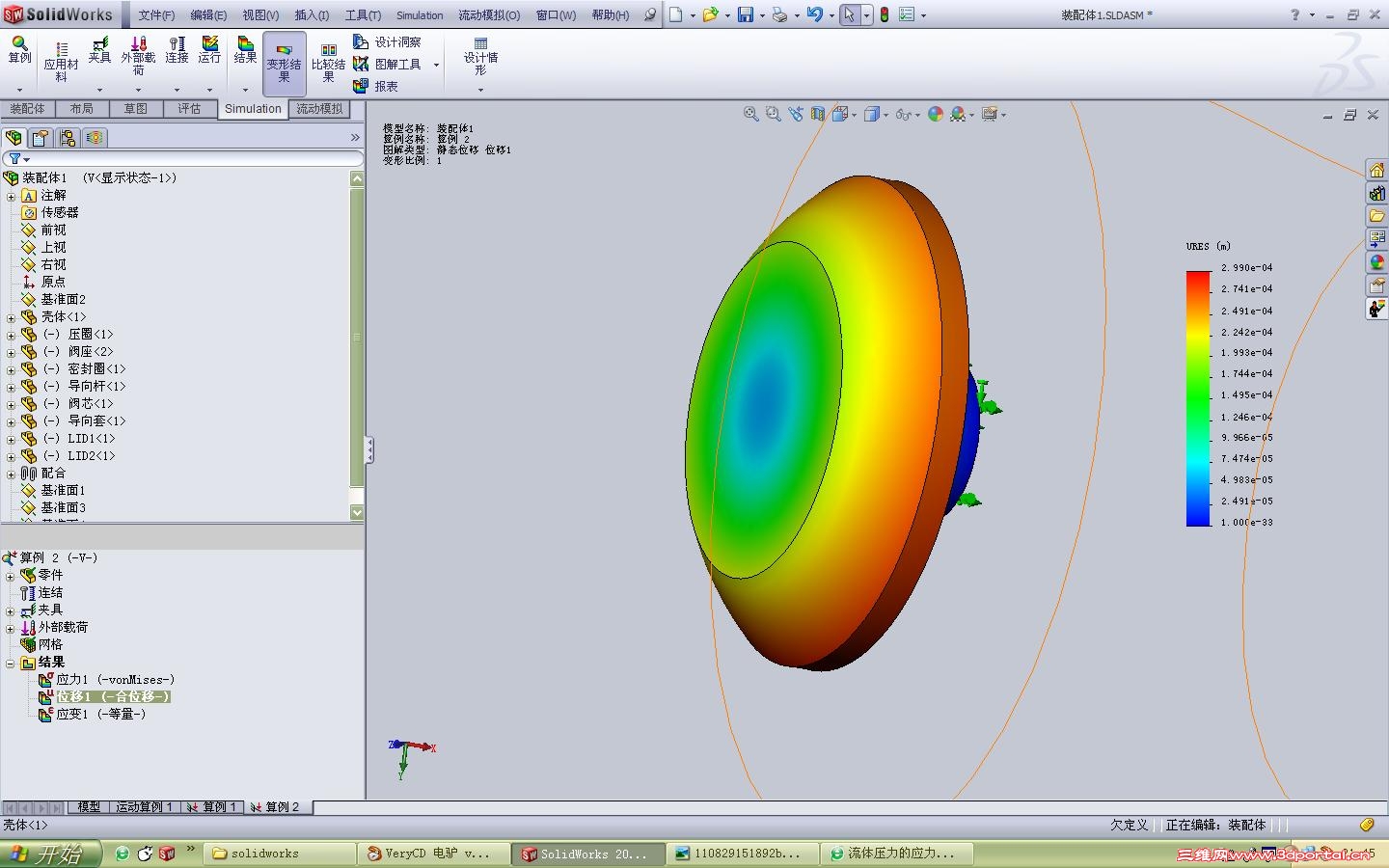Click the Open file icon
The image size is (1389, 868).
710,14
